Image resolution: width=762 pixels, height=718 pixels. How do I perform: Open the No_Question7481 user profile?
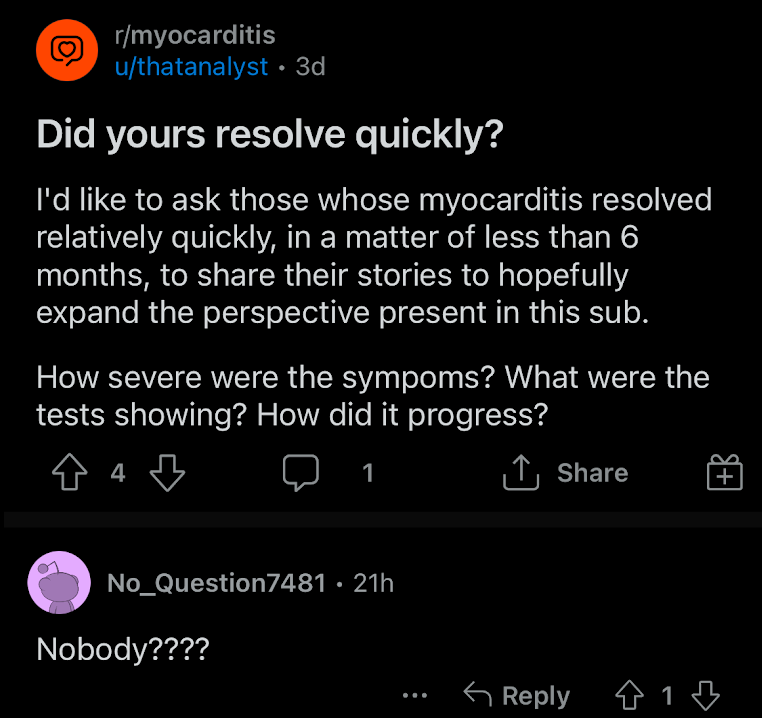click(216, 583)
